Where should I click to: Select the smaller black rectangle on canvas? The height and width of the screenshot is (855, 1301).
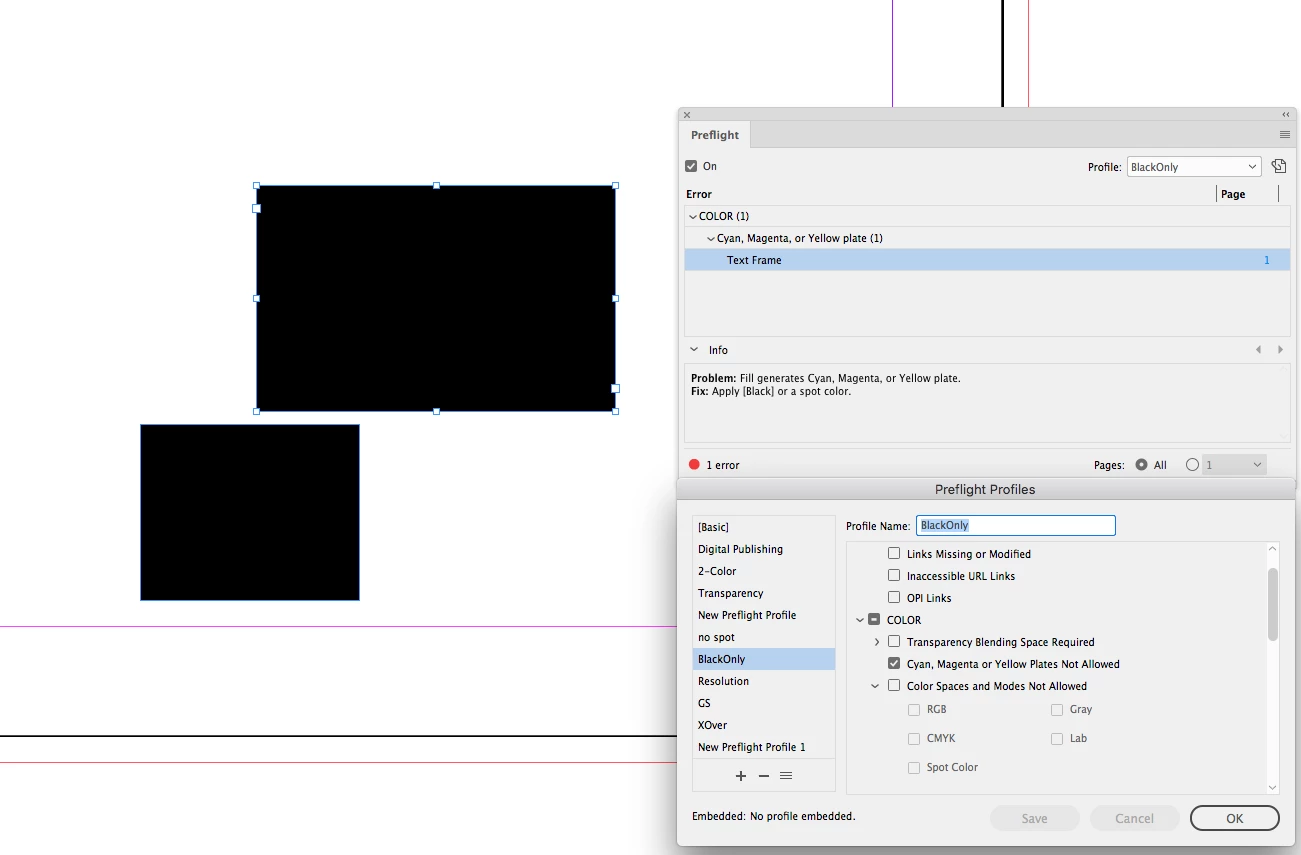click(250, 512)
